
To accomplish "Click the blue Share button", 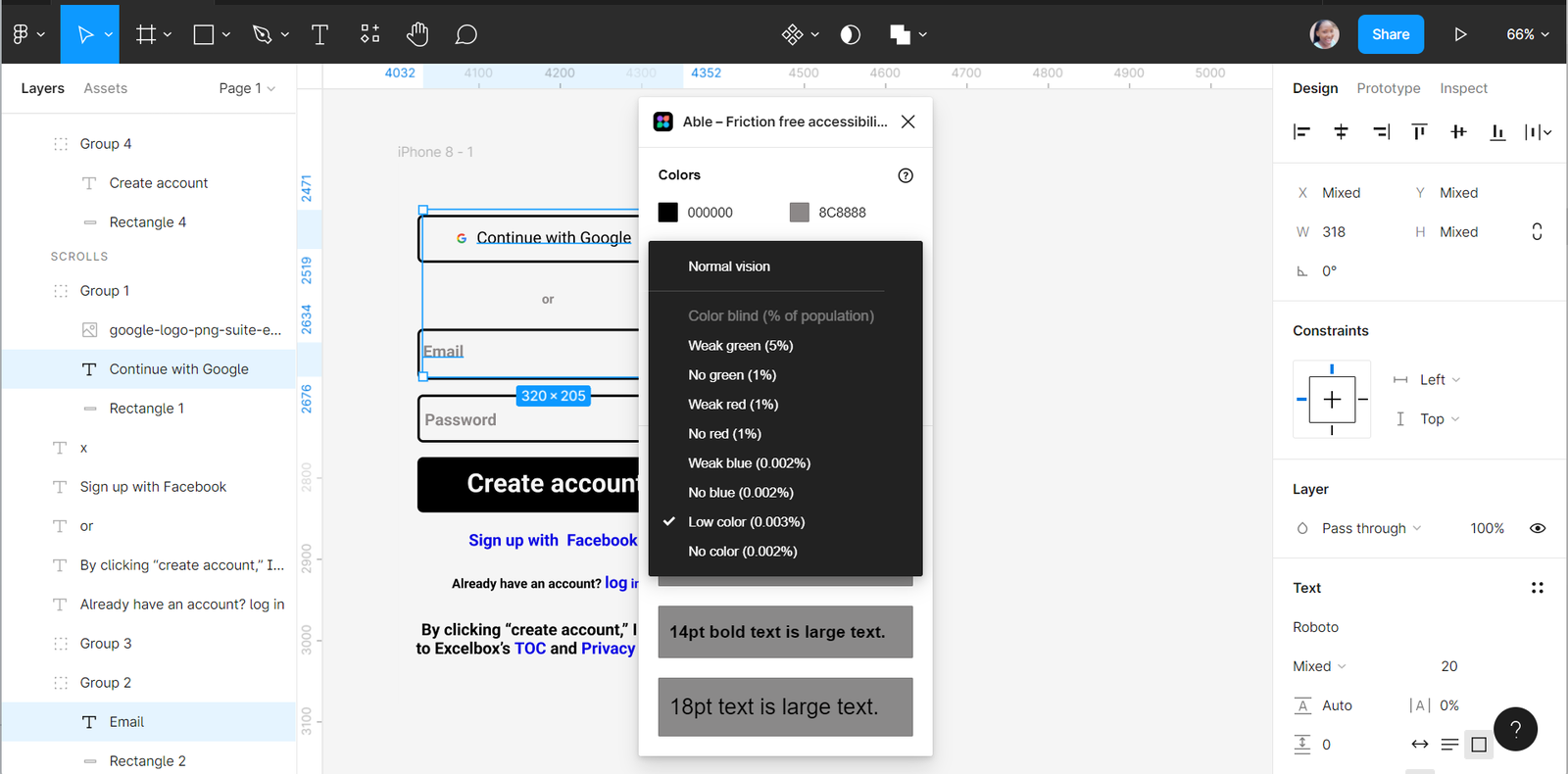I will pos(1390,34).
